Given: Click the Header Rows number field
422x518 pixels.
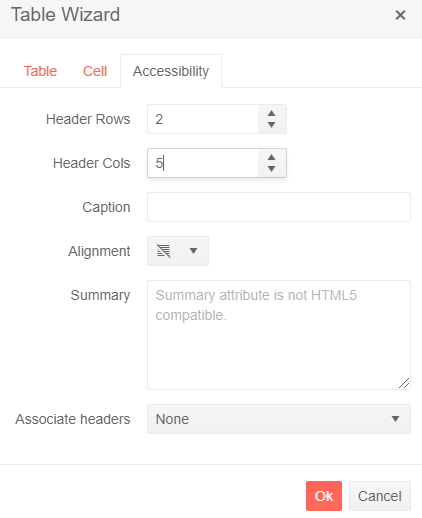Looking at the screenshot, I should click(203, 119).
